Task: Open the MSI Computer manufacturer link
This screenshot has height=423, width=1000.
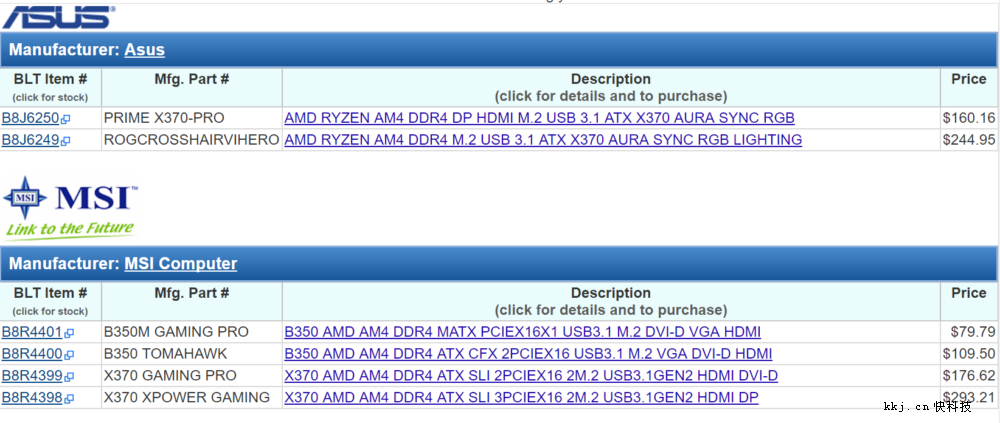Action: pos(180,264)
